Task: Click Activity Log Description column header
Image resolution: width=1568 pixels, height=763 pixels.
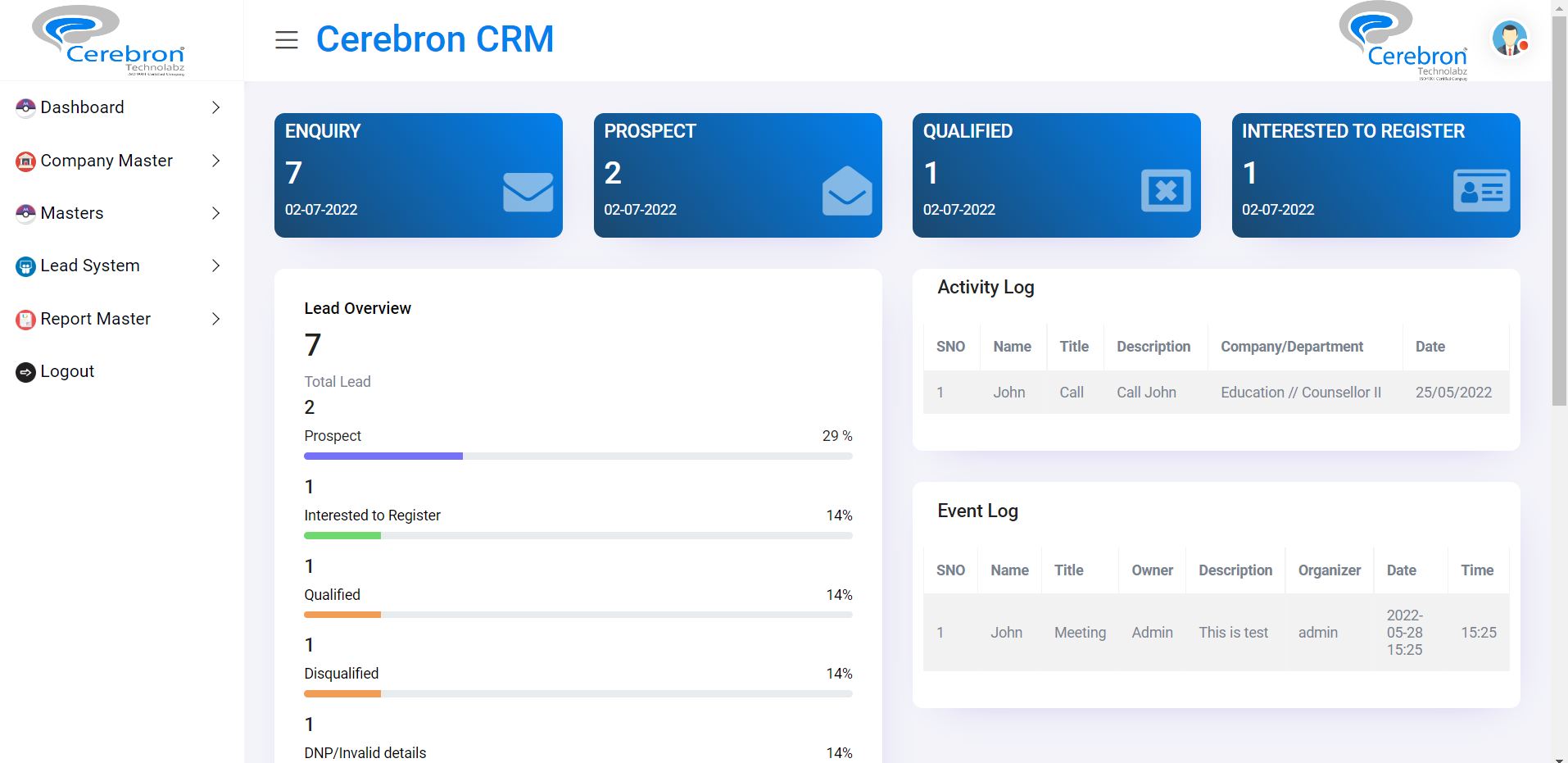Action: click(x=1153, y=347)
